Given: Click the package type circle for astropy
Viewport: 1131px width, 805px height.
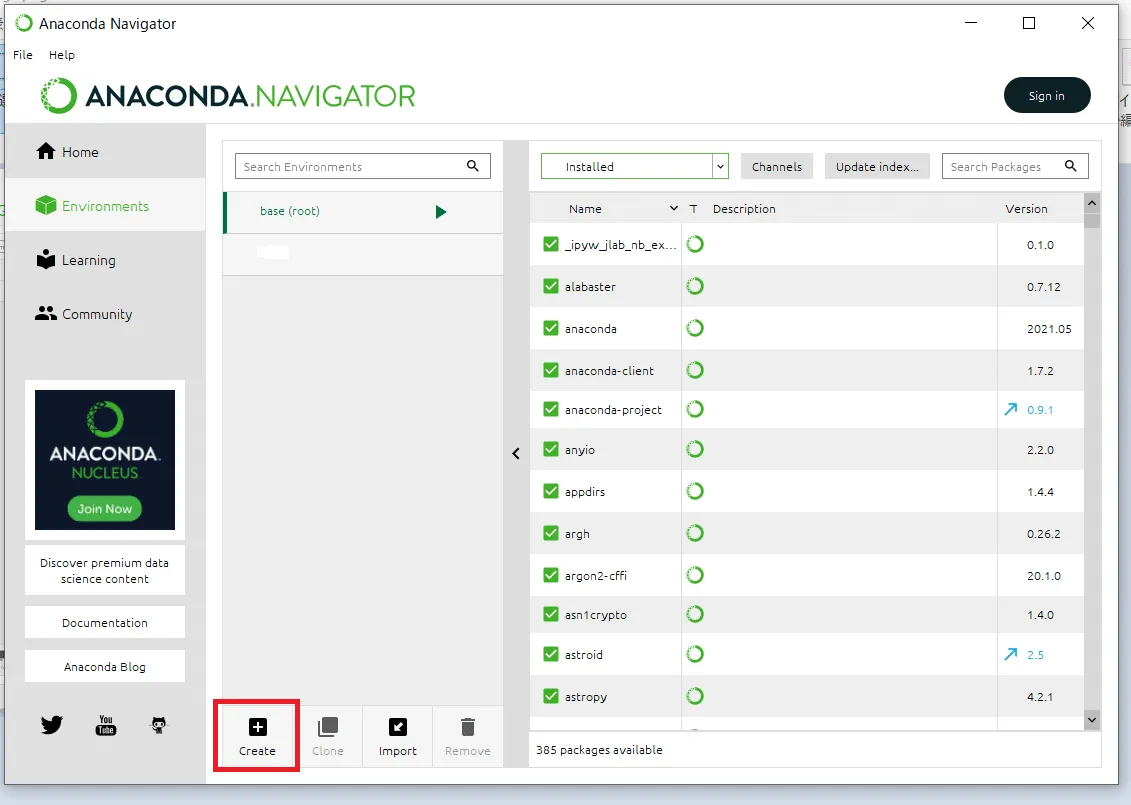Looking at the screenshot, I should pos(695,696).
